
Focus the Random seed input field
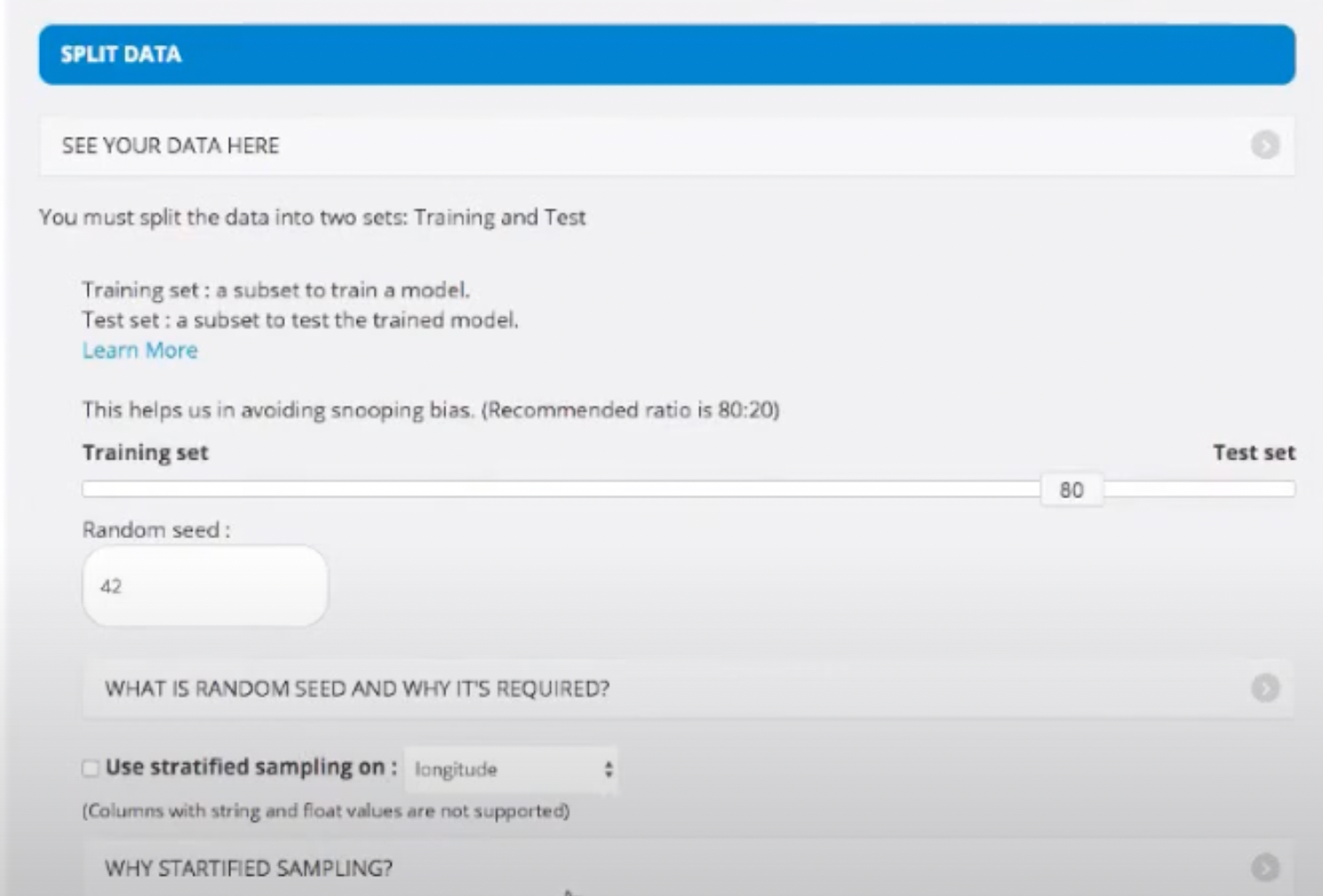tap(205, 586)
